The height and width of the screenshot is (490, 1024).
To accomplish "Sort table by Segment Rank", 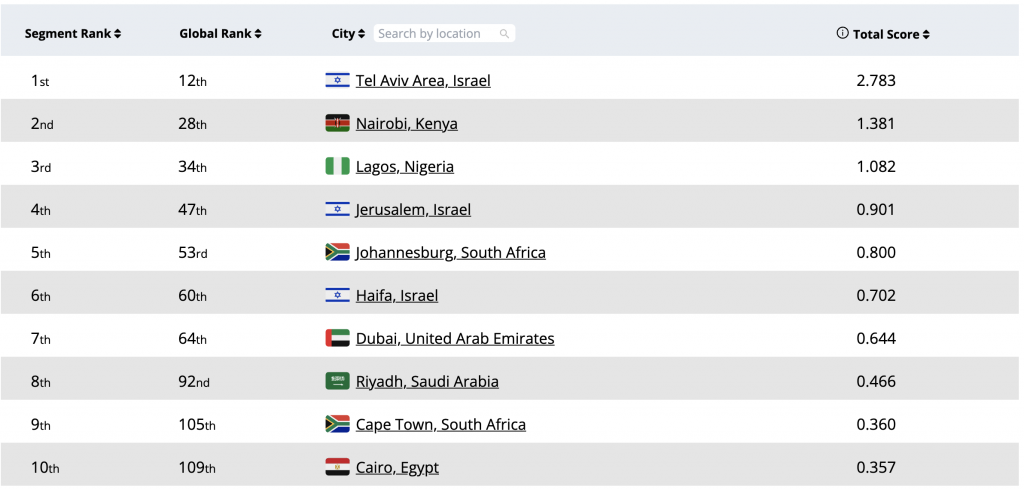I will [73, 33].
